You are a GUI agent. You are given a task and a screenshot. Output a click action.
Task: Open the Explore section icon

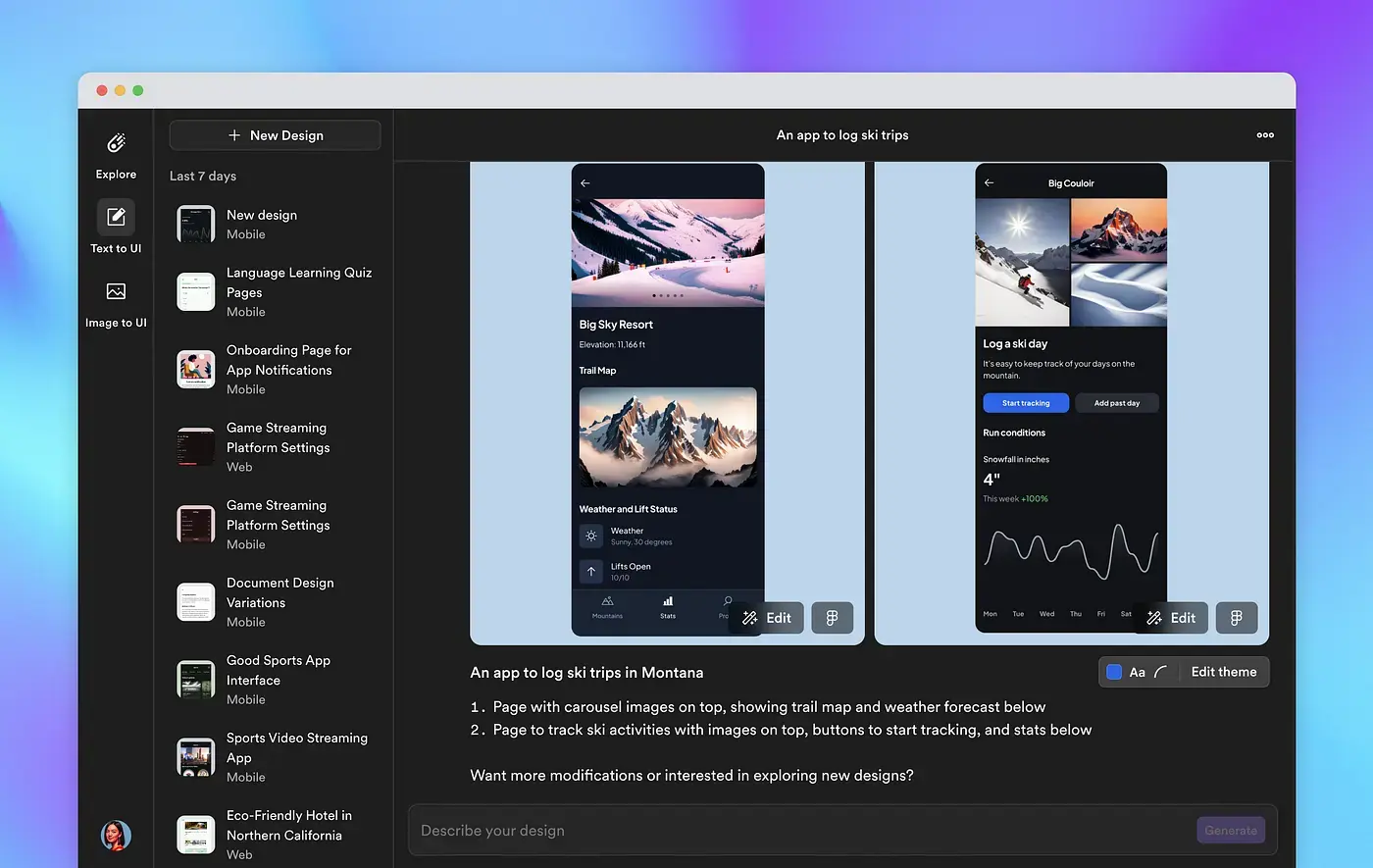[x=116, y=144]
